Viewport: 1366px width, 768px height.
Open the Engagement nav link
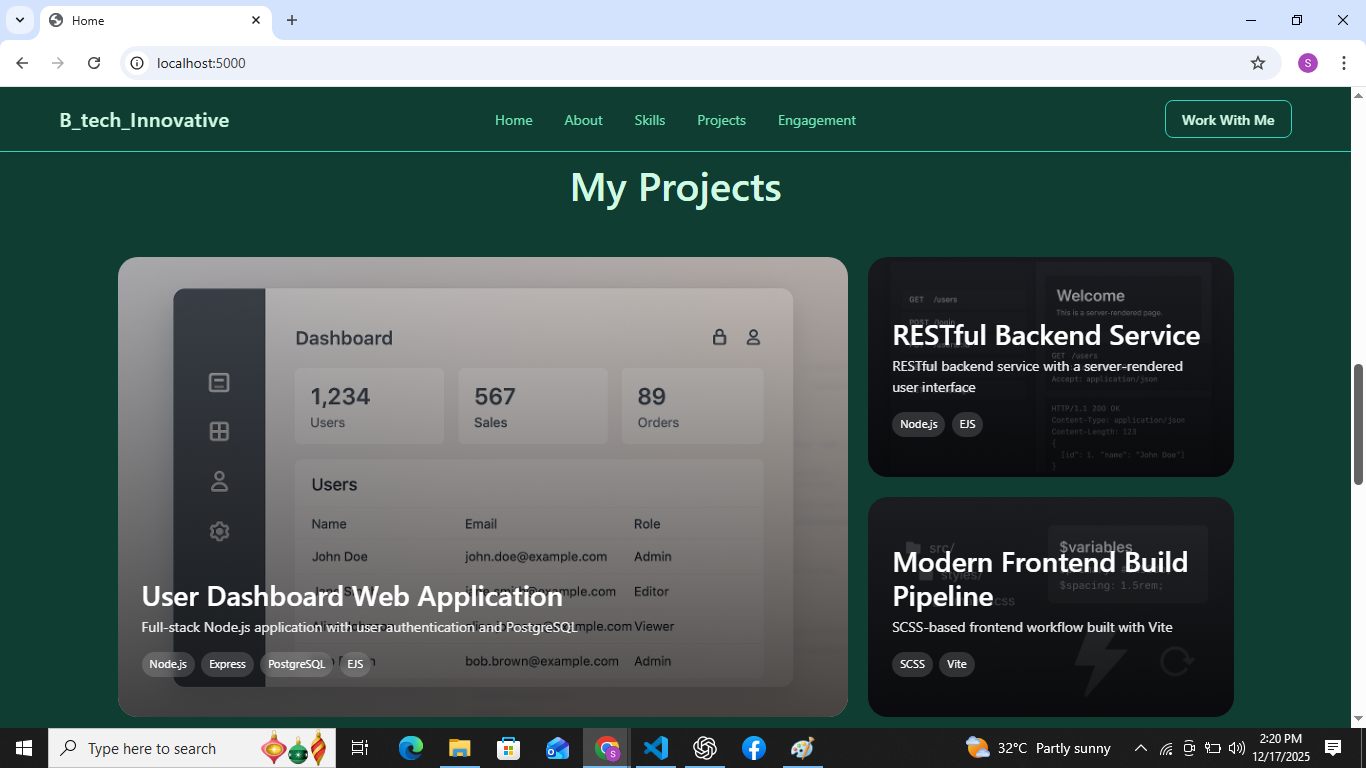tap(816, 120)
